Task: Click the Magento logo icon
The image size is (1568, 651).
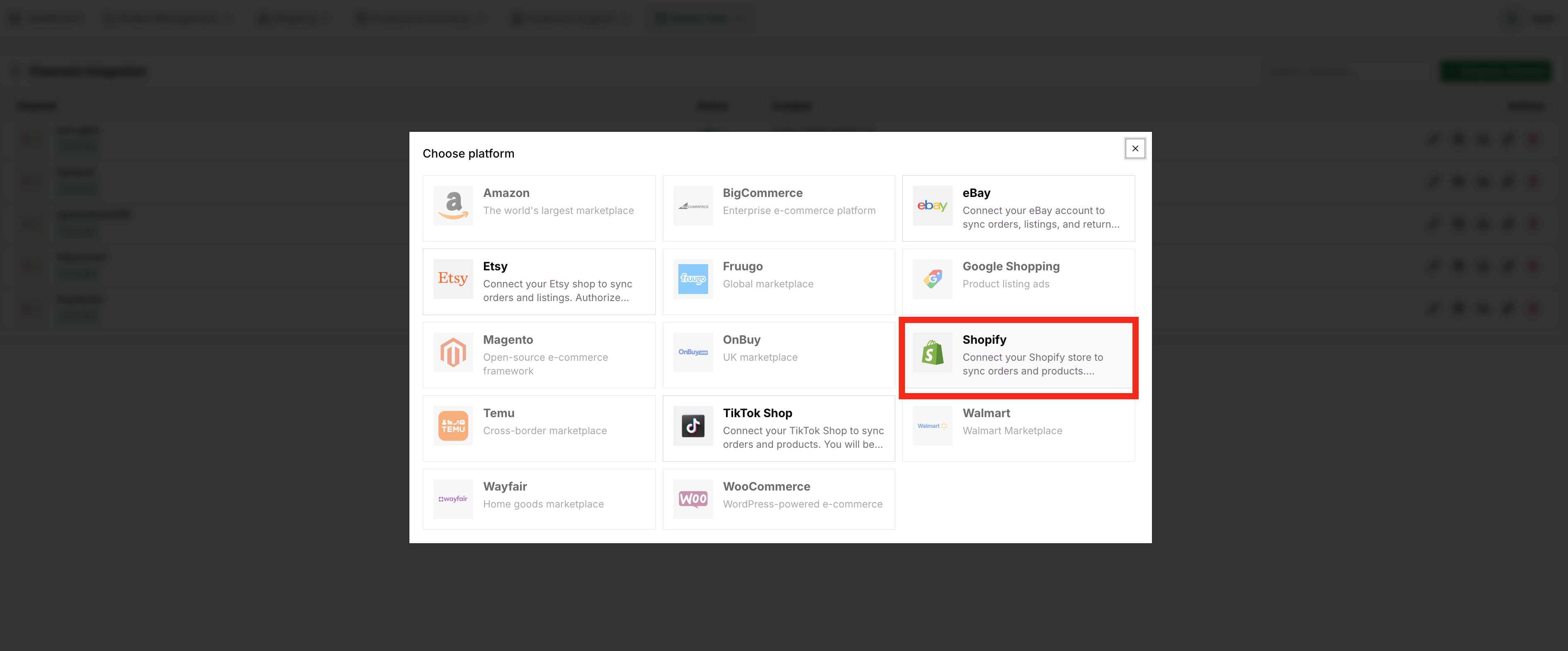Action: [453, 352]
